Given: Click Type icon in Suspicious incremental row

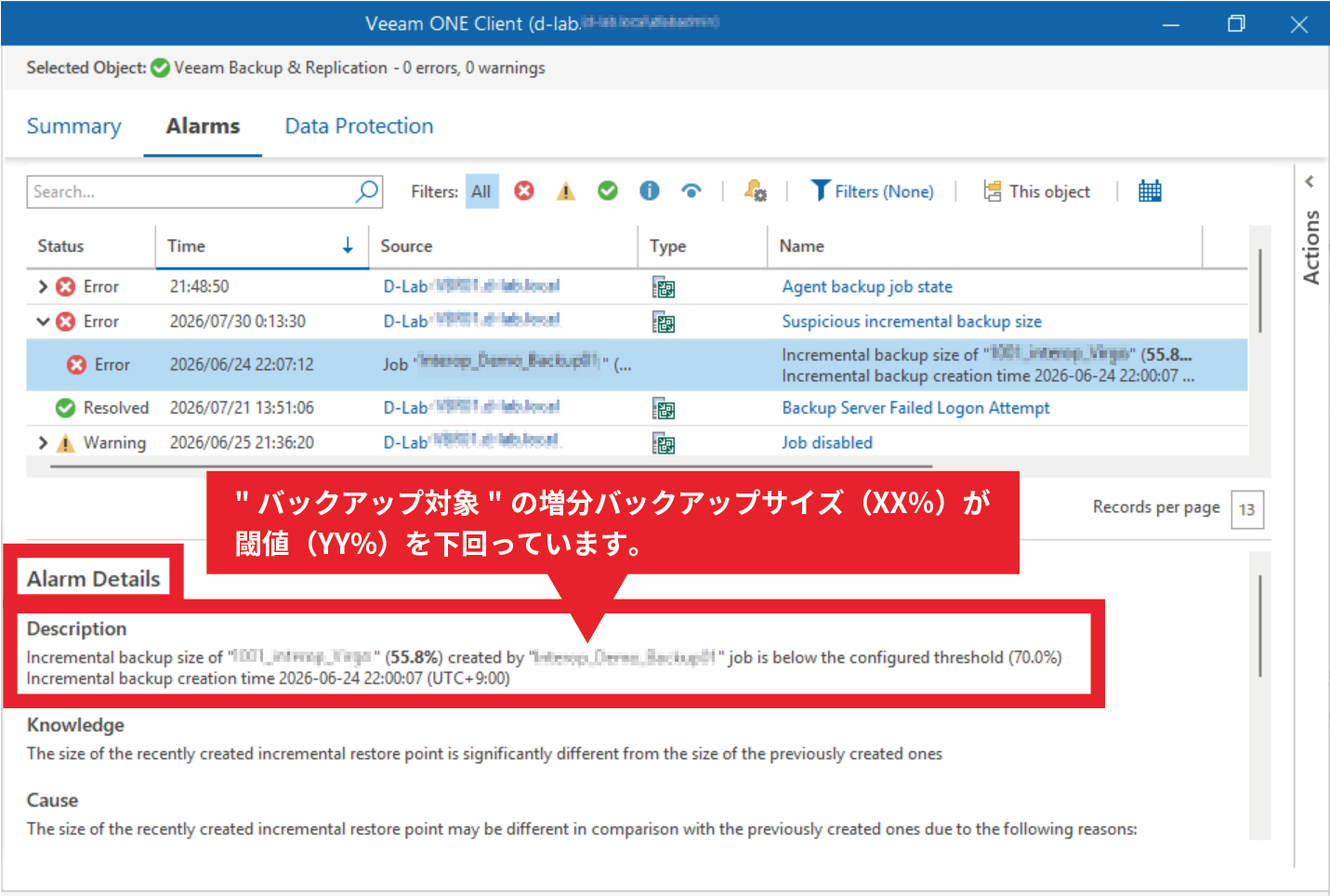Looking at the screenshot, I should click(x=664, y=323).
